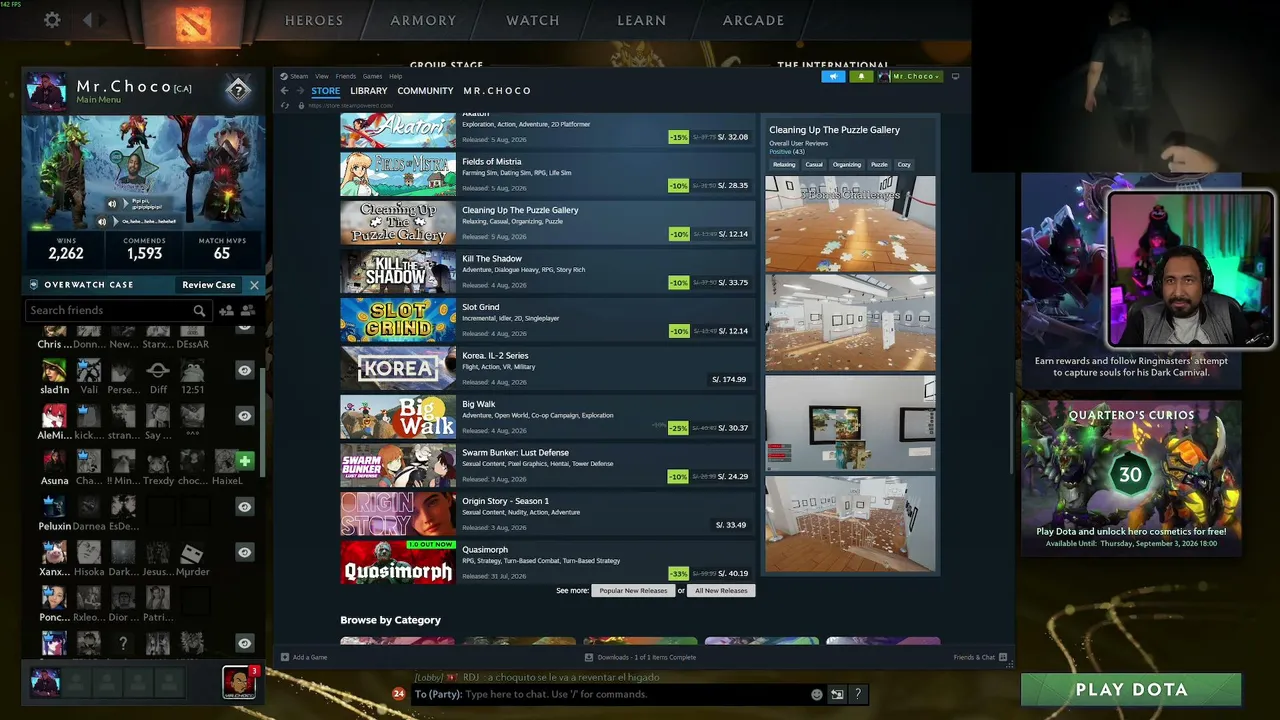The width and height of the screenshot is (1280, 720).
Task: Switch to the HEROES tab in Dota
Action: (x=314, y=20)
